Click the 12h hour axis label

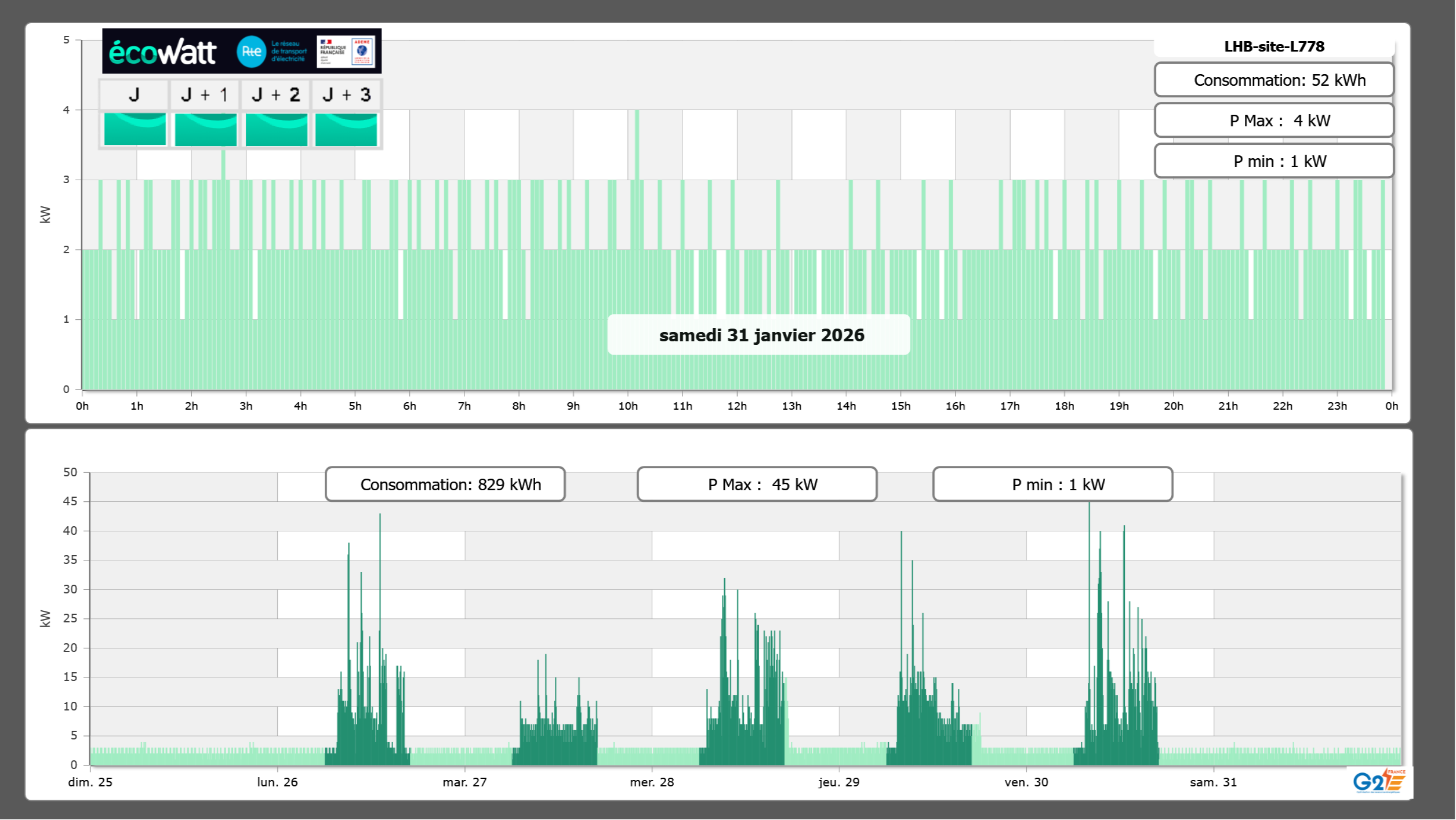[736, 406]
